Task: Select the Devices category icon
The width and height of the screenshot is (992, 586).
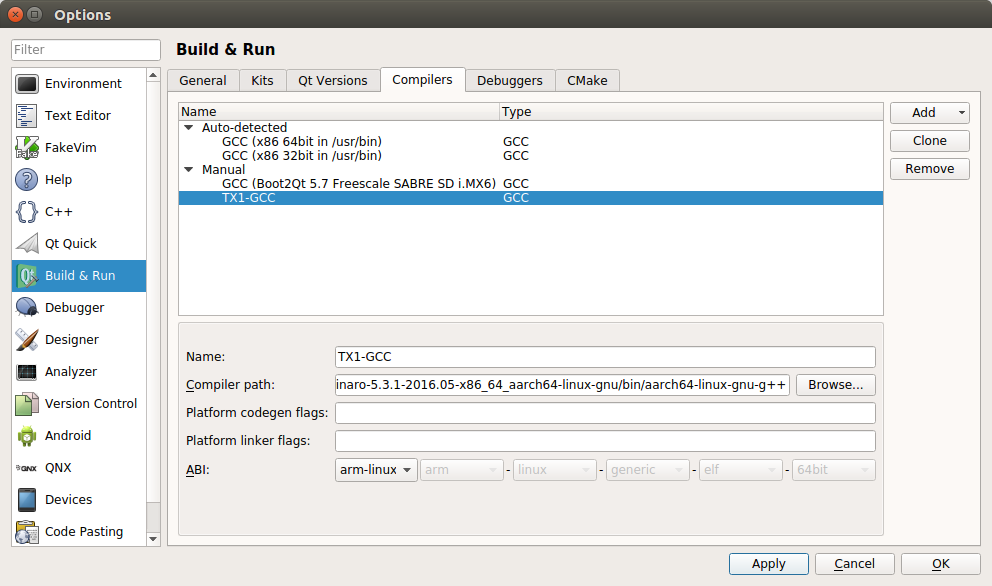Action: (27, 500)
